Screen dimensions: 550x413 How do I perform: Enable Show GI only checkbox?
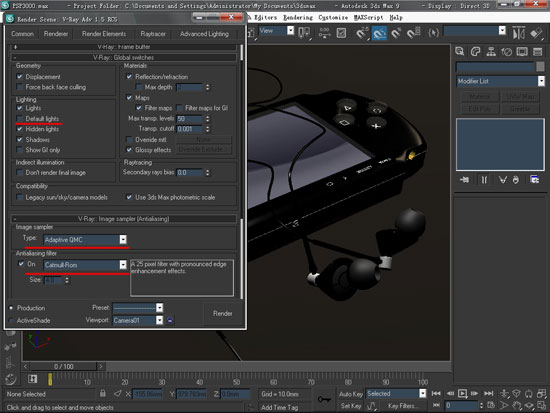pyautogui.click(x=20, y=150)
